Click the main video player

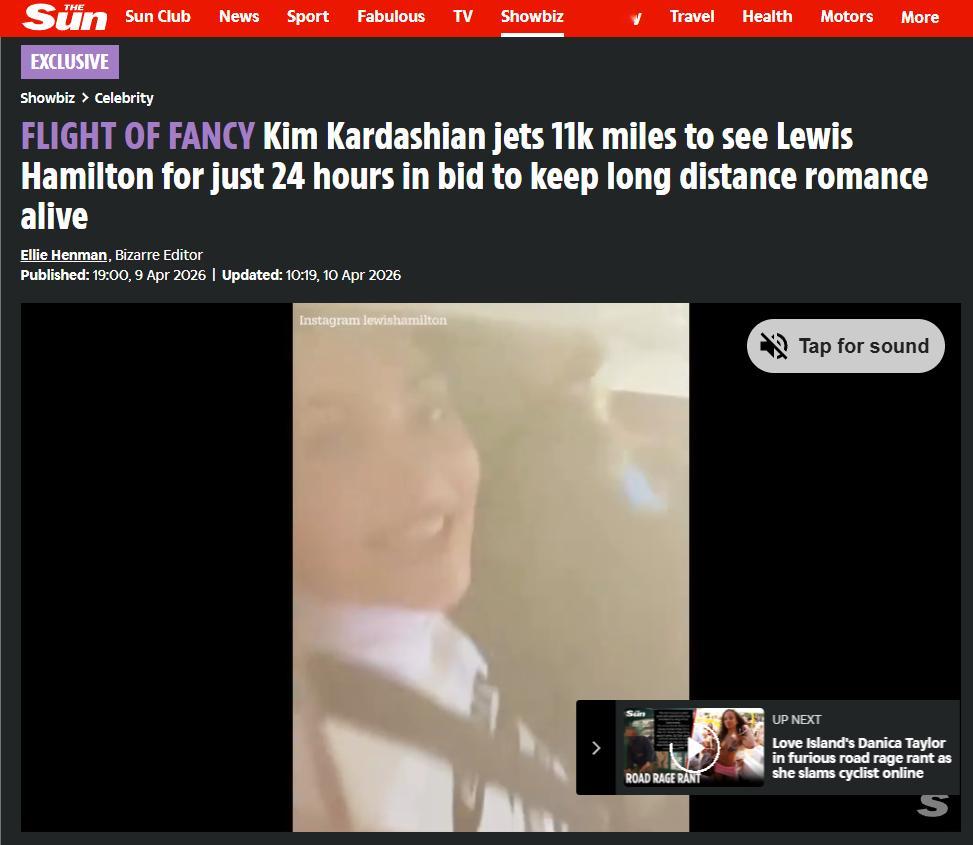490,567
